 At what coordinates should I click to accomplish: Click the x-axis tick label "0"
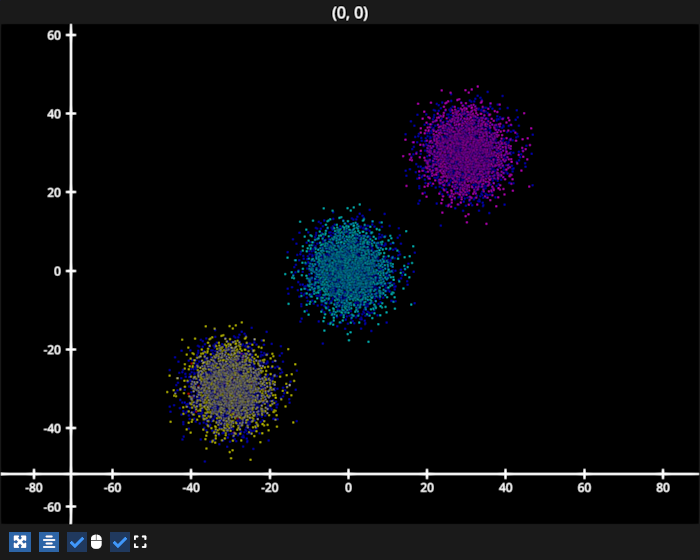(348, 488)
